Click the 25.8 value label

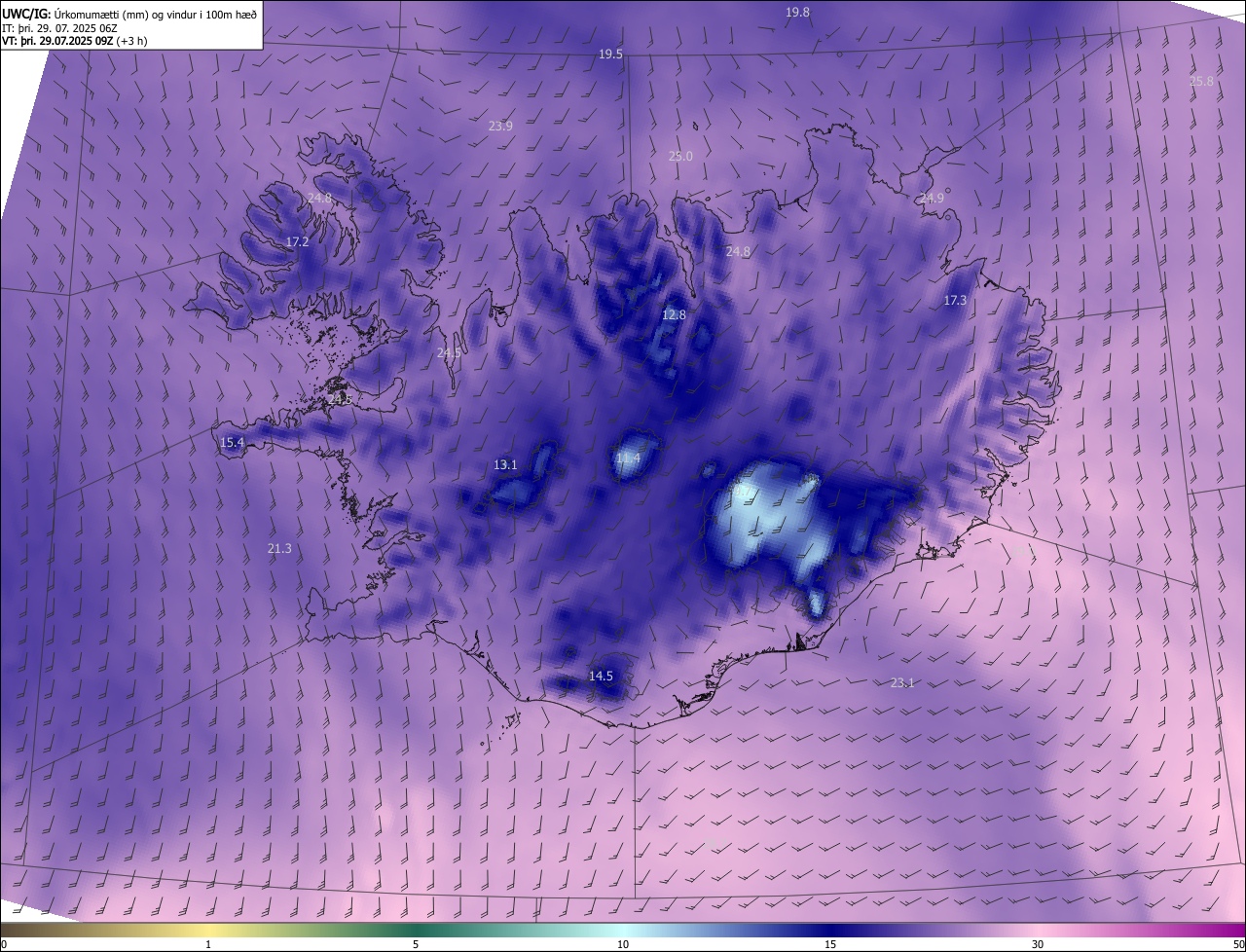click(1201, 82)
